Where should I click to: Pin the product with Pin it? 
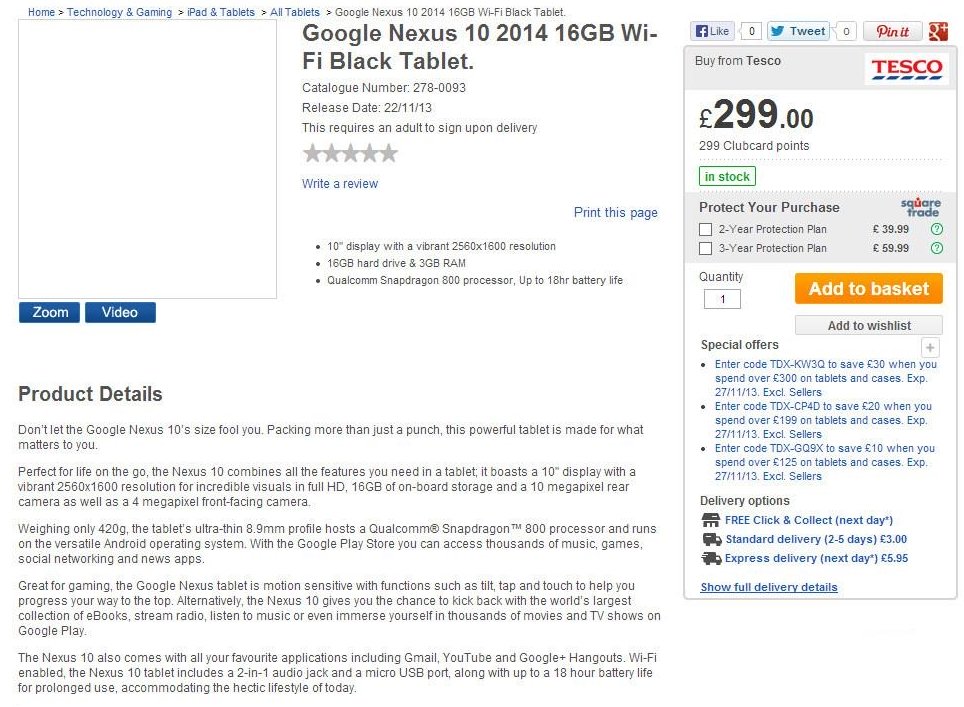(x=892, y=31)
